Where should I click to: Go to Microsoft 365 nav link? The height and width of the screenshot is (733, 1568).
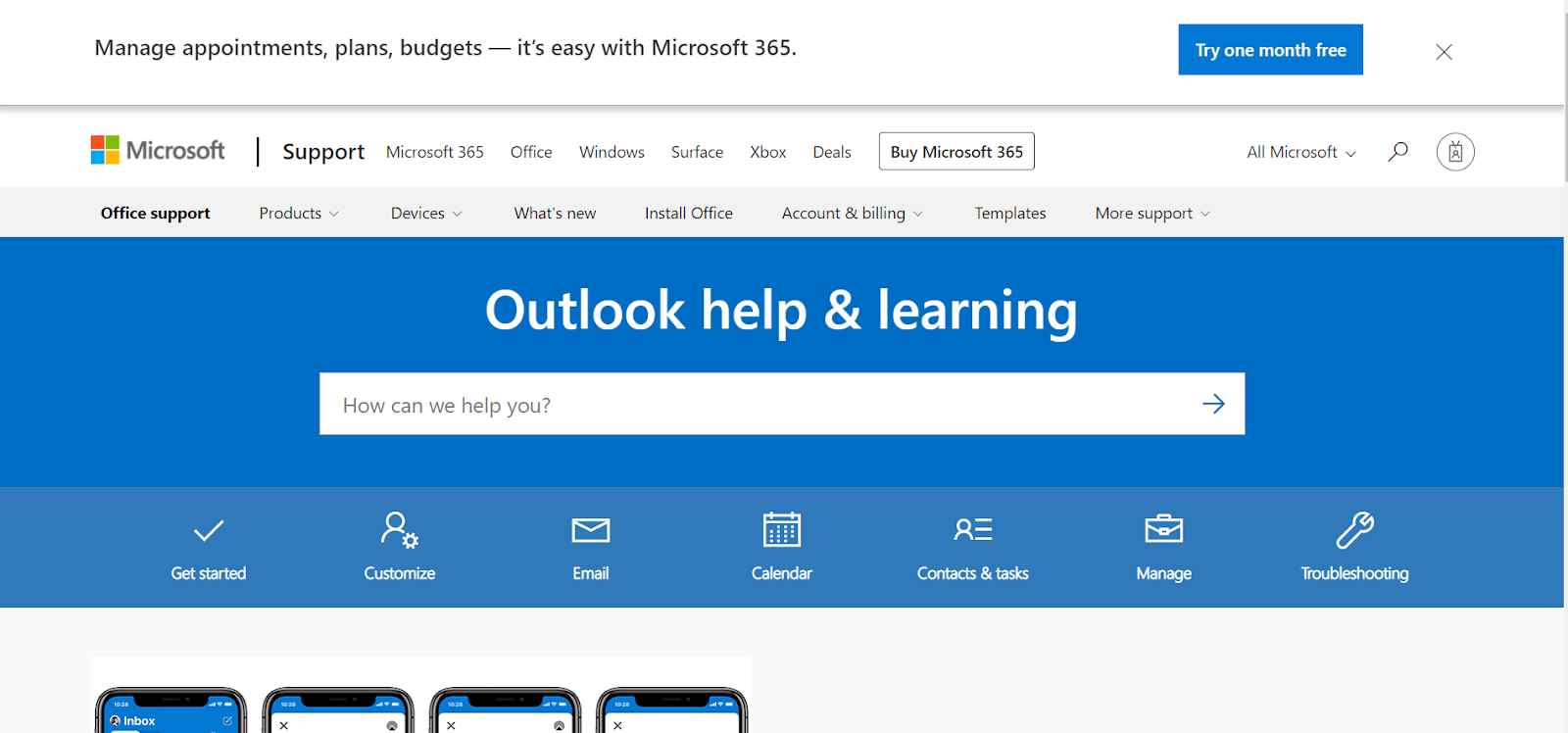click(x=435, y=152)
